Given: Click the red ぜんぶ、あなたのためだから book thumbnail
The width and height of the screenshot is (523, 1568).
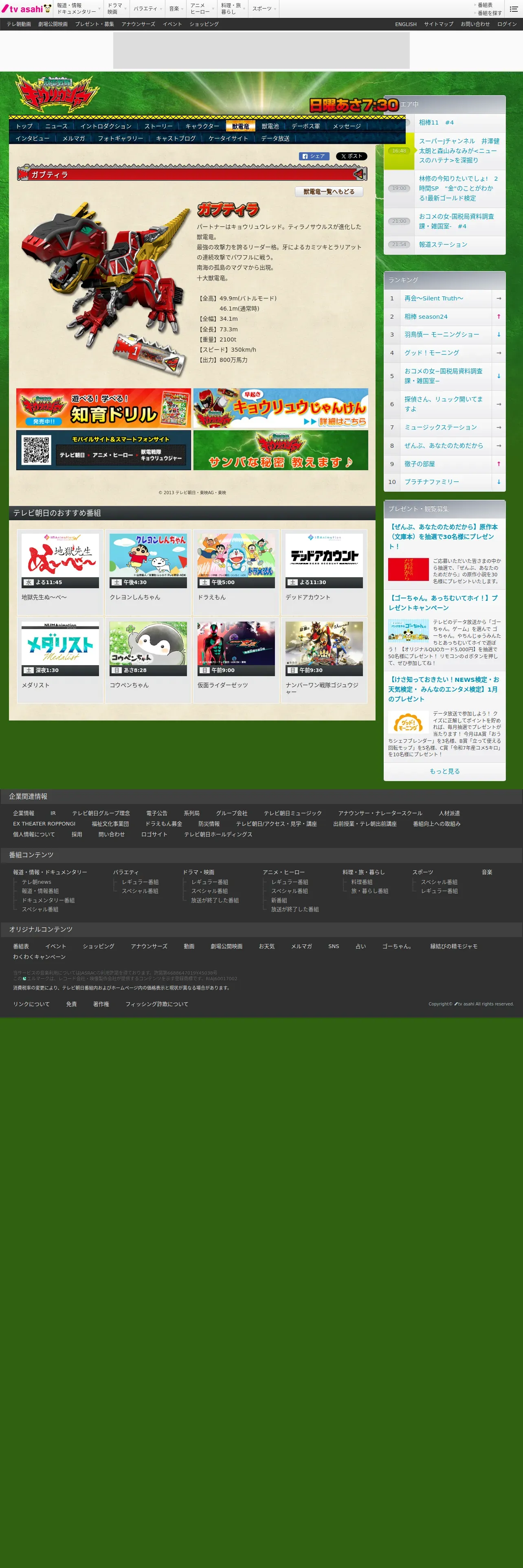Looking at the screenshot, I should pos(409,570).
